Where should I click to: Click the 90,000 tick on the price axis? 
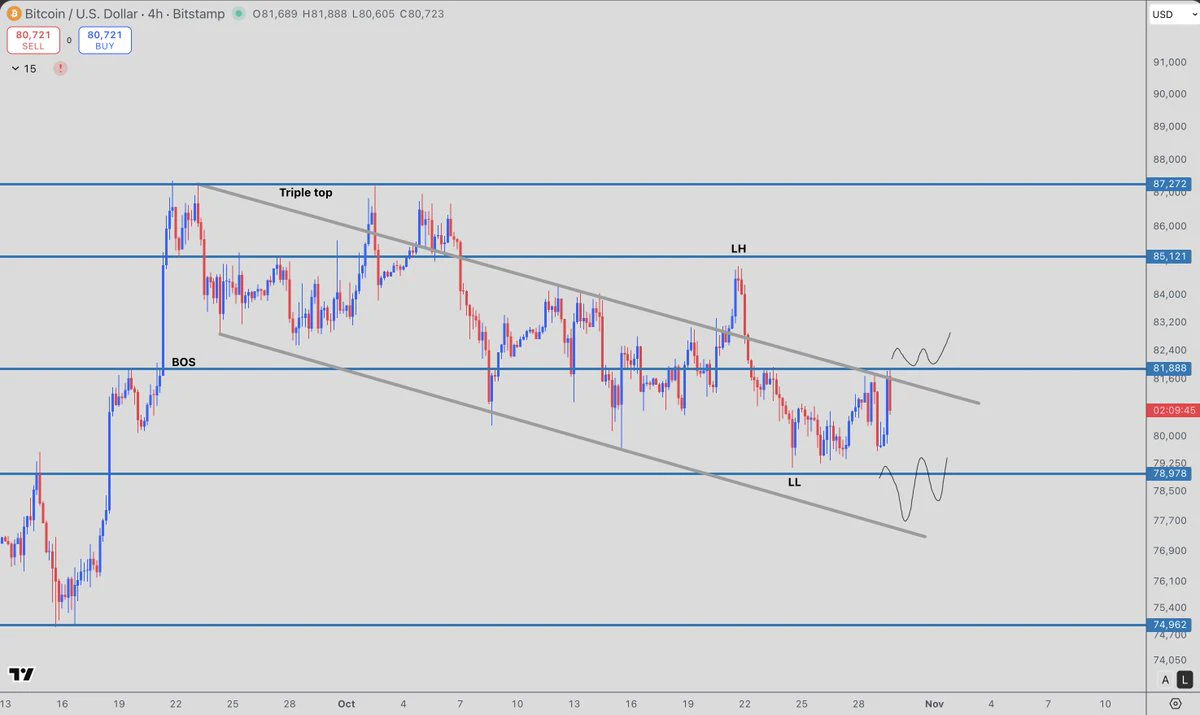point(1170,95)
